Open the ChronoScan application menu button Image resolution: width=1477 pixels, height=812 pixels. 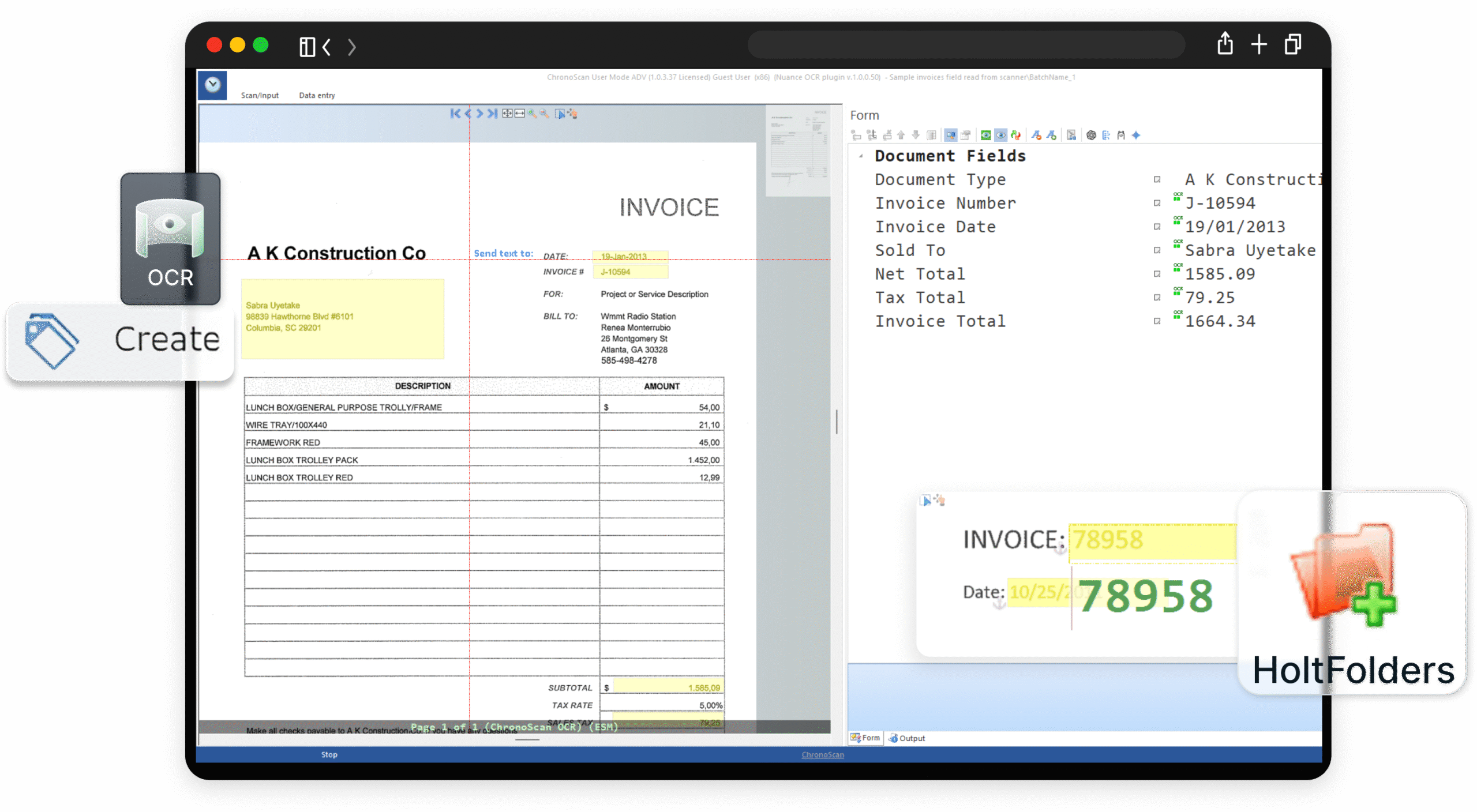(x=212, y=85)
